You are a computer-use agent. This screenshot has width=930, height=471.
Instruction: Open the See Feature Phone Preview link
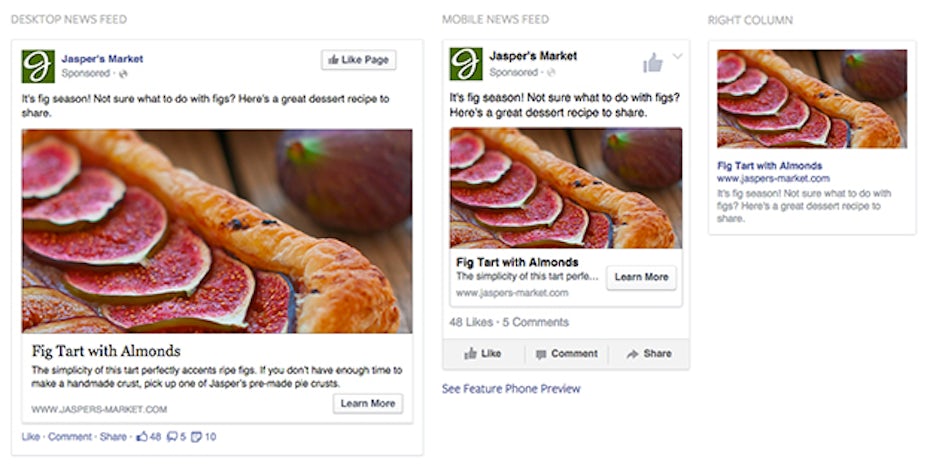[x=511, y=389]
